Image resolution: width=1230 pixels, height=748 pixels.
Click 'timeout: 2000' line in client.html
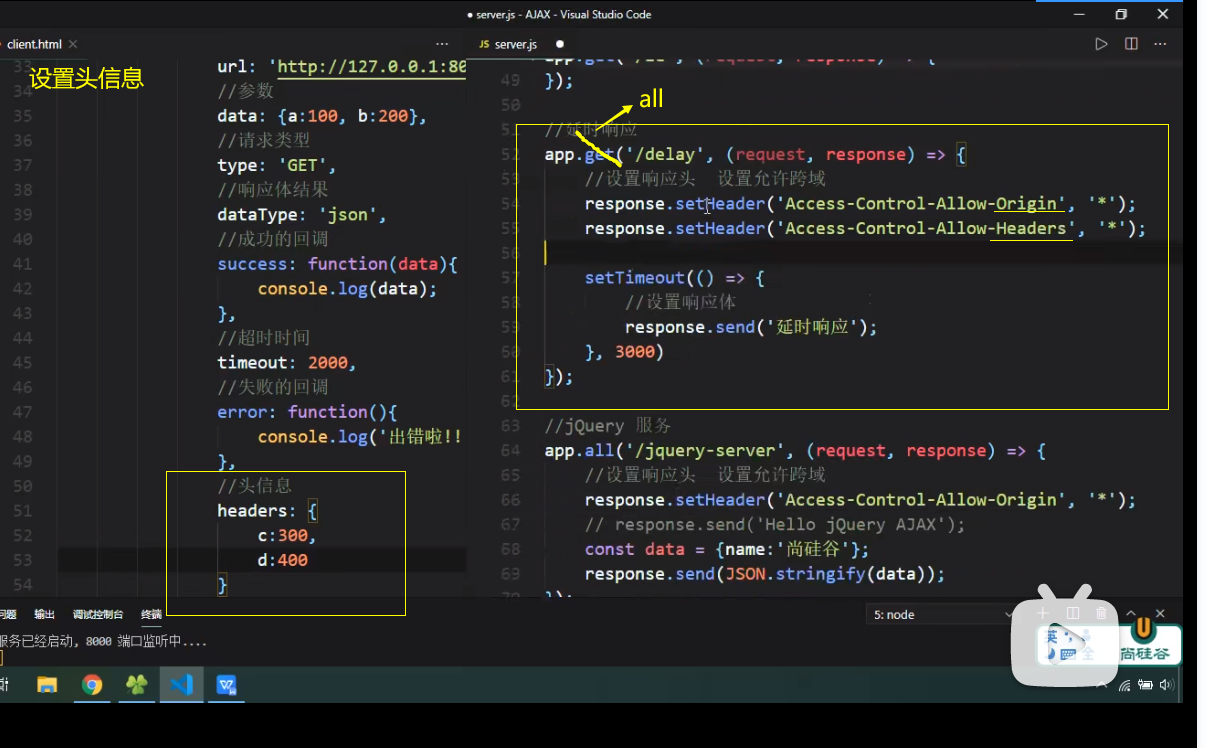click(287, 363)
